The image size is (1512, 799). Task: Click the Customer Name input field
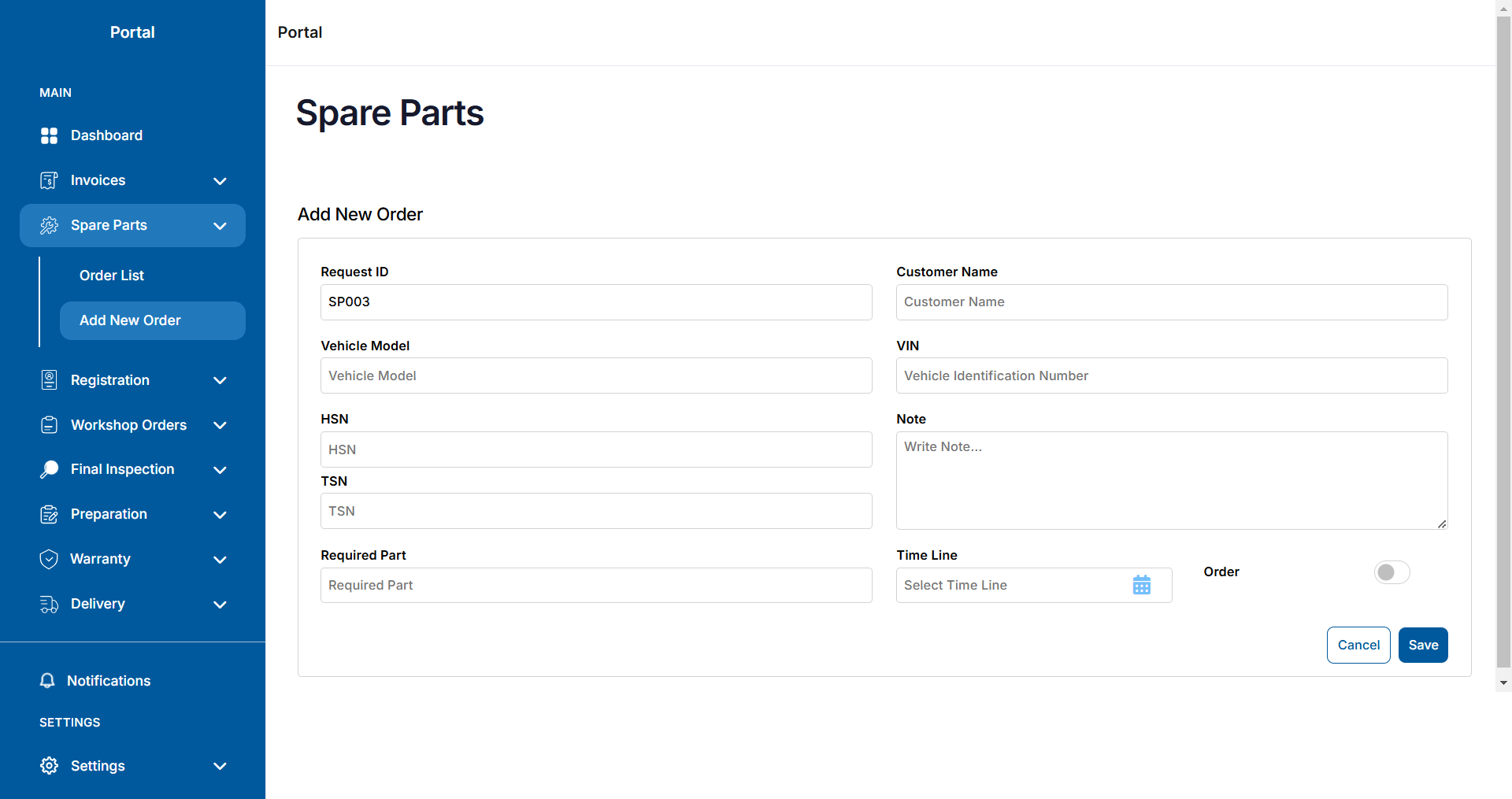1172,302
